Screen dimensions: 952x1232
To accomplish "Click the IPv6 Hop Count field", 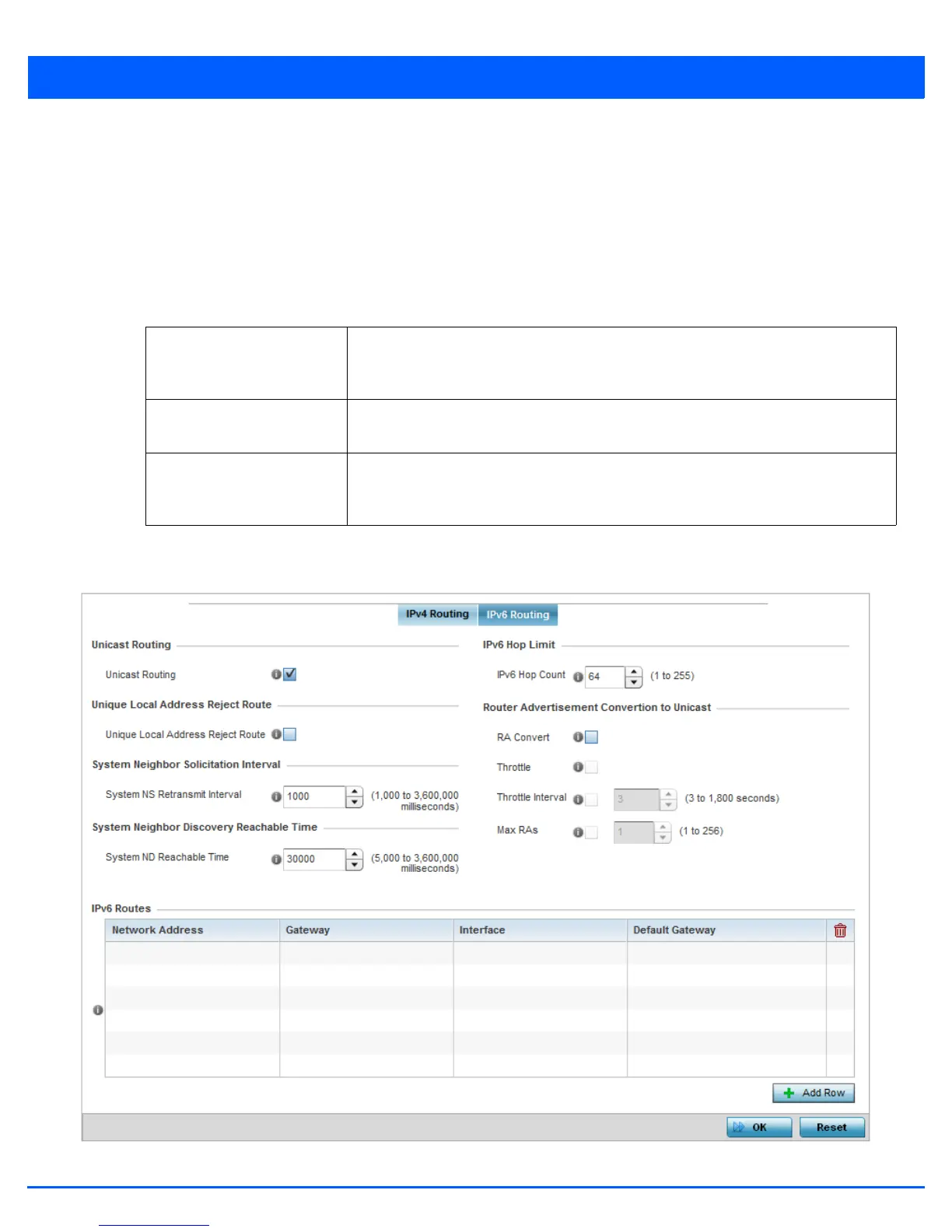I will click(x=605, y=677).
